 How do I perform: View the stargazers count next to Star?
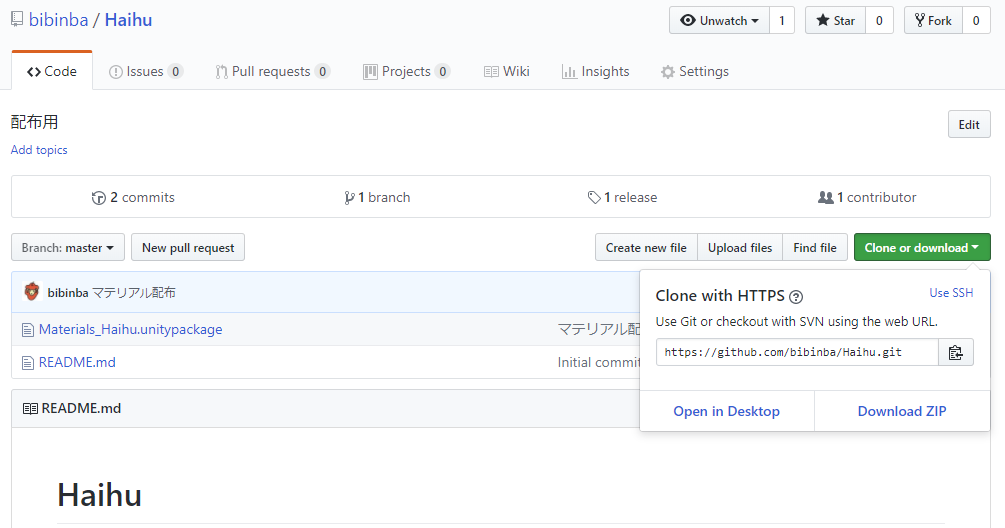point(879,21)
